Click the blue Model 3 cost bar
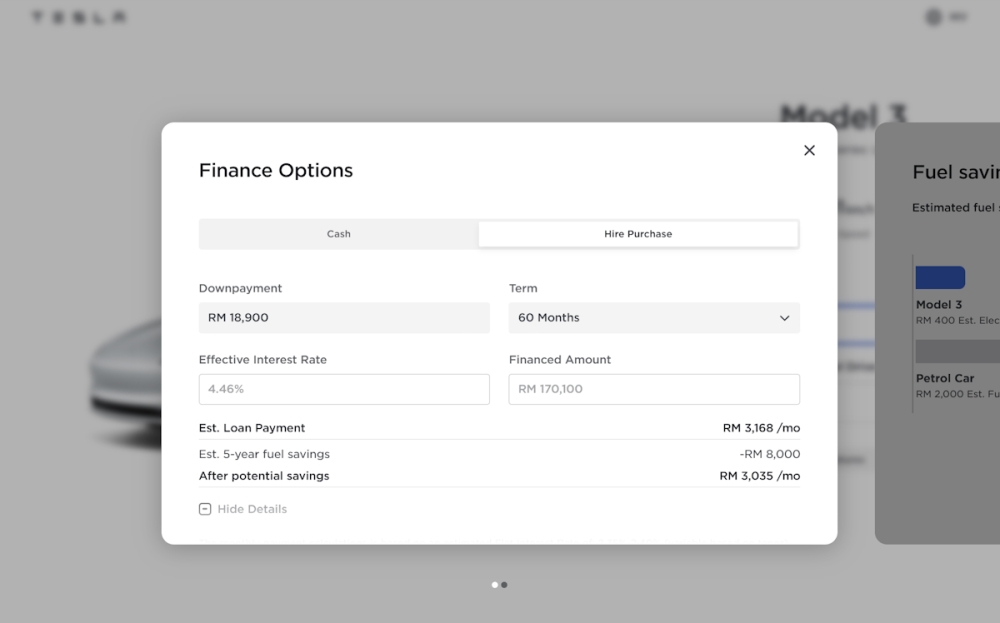1000x623 pixels. 940,277
